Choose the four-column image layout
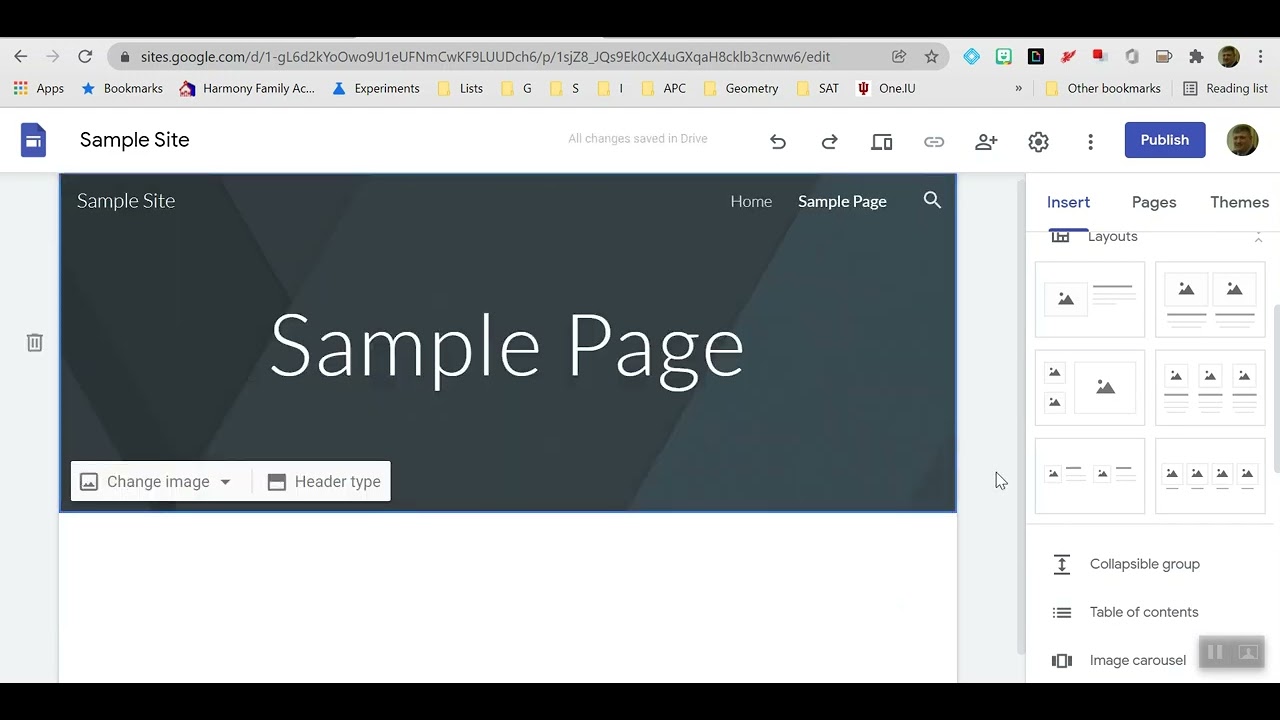Image resolution: width=1280 pixels, height=720 pixels. [1210, 475]
